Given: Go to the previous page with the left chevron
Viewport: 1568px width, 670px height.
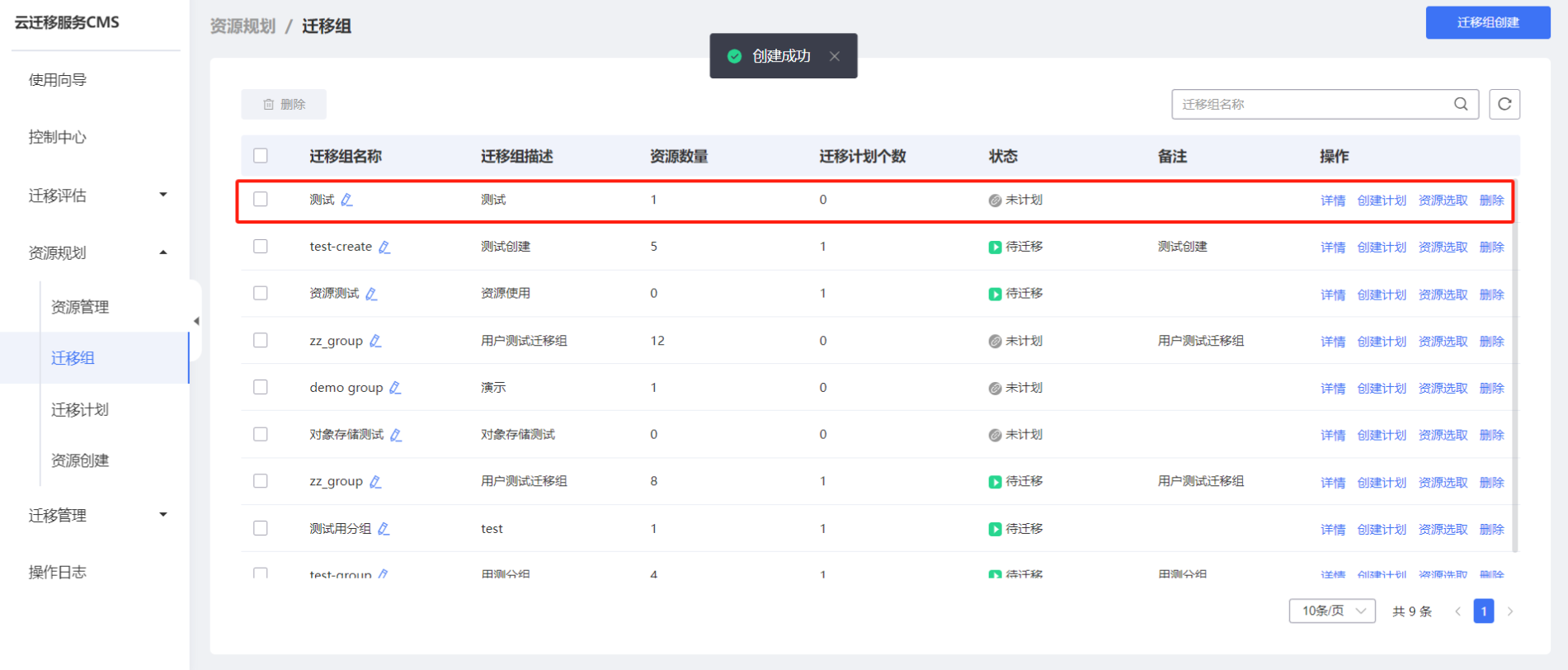Looking at the screenshot, I should click(x=1457, y=611).
